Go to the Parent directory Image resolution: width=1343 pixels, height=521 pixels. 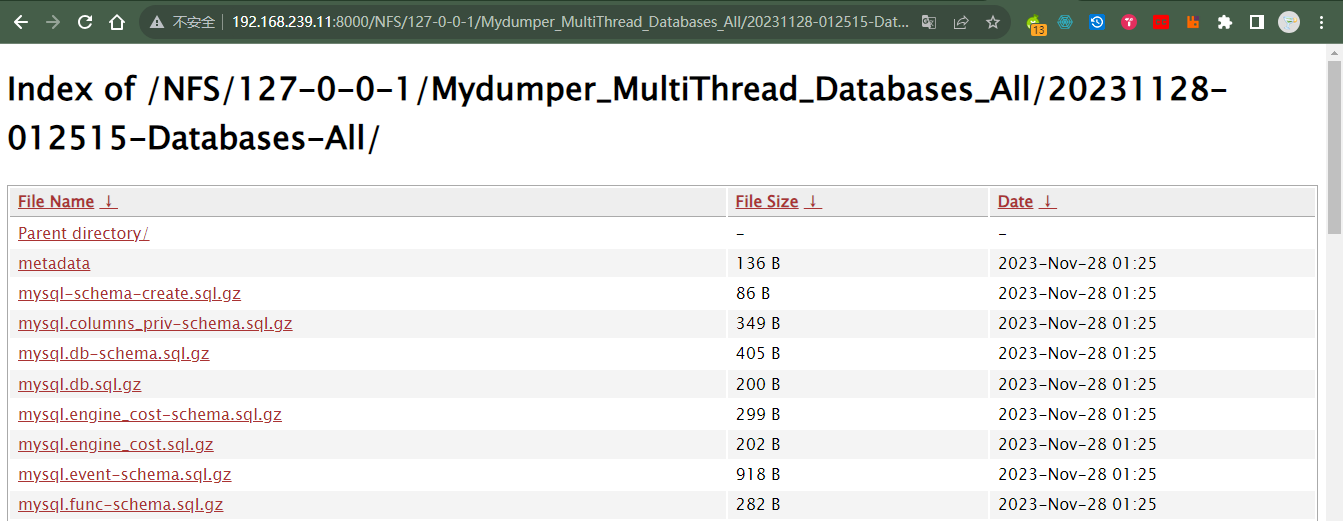pos(83,233)
